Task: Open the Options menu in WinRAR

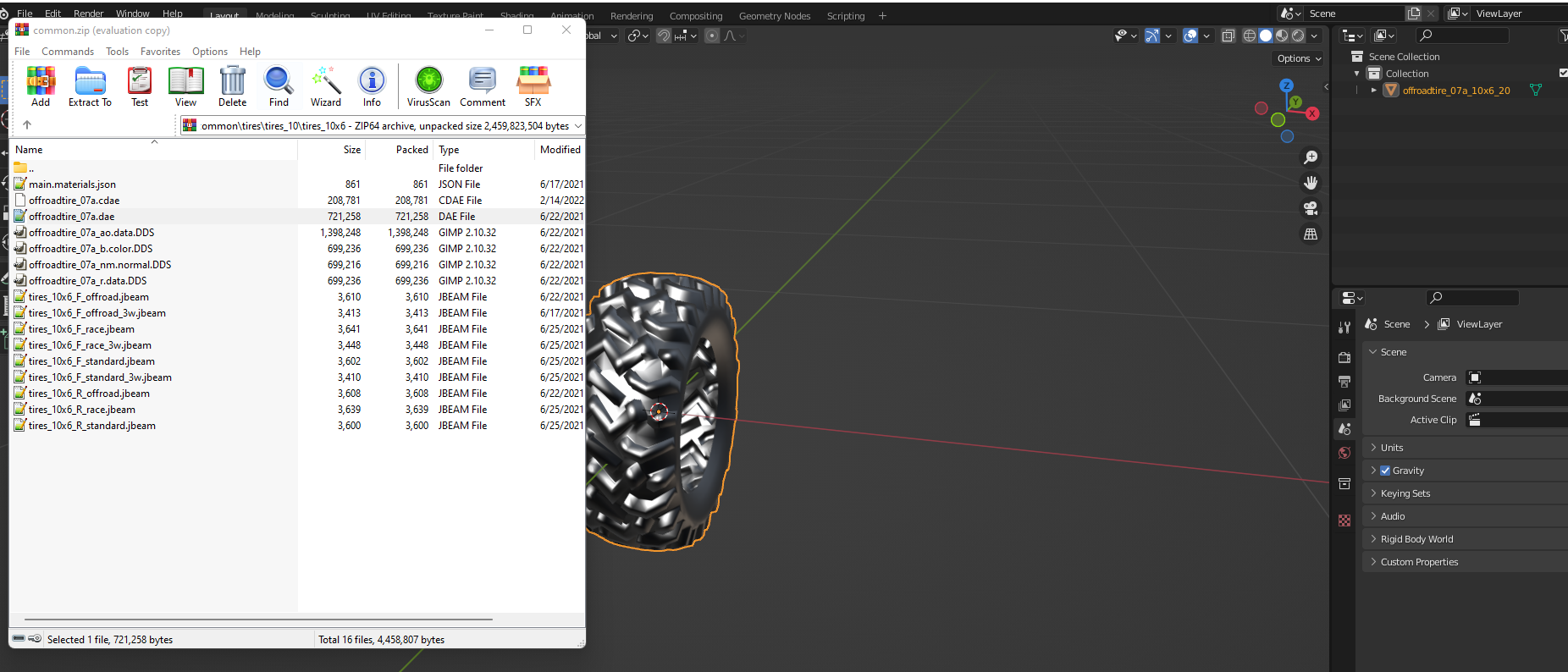Action: (x=210, y=52)
